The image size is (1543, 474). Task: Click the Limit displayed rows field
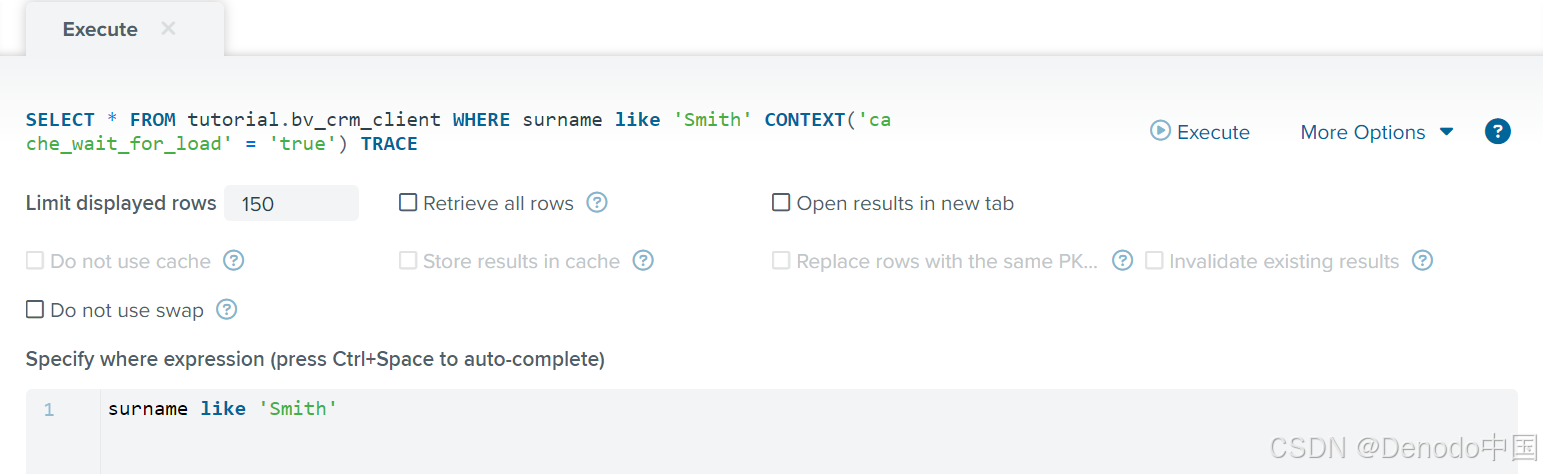pos(291,203)
